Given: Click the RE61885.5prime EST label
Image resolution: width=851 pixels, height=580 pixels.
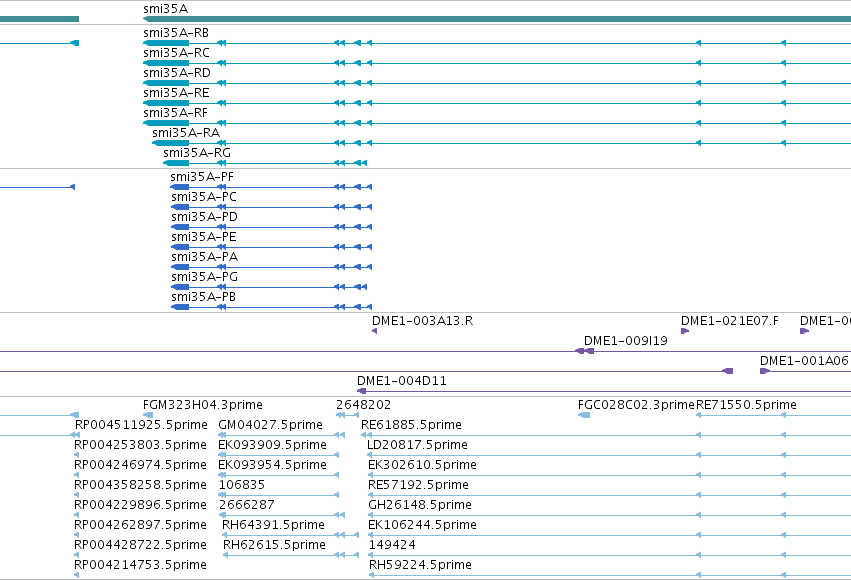Looking at the screenshot, I should 411,425.
